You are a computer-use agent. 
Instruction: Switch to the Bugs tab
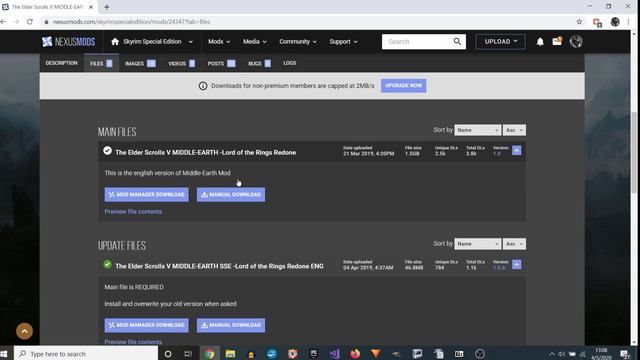259,63
